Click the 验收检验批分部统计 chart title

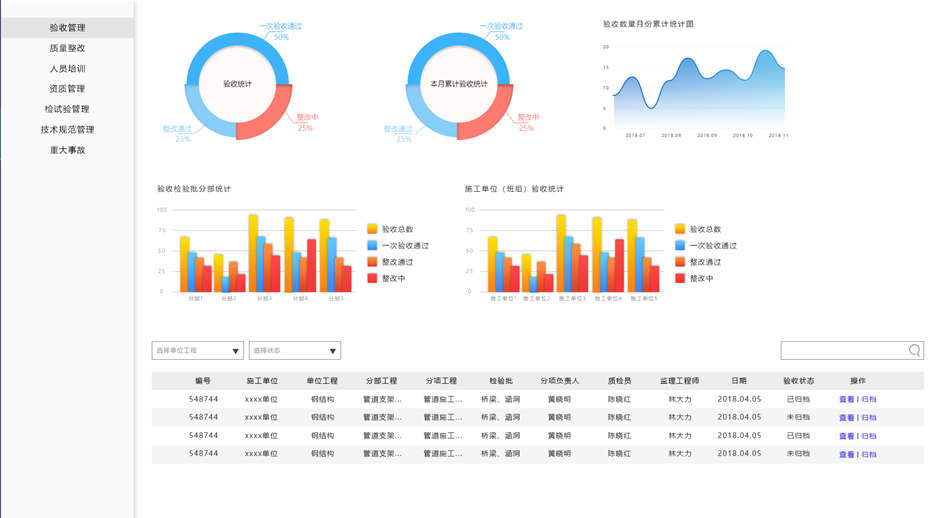(194, 189)
